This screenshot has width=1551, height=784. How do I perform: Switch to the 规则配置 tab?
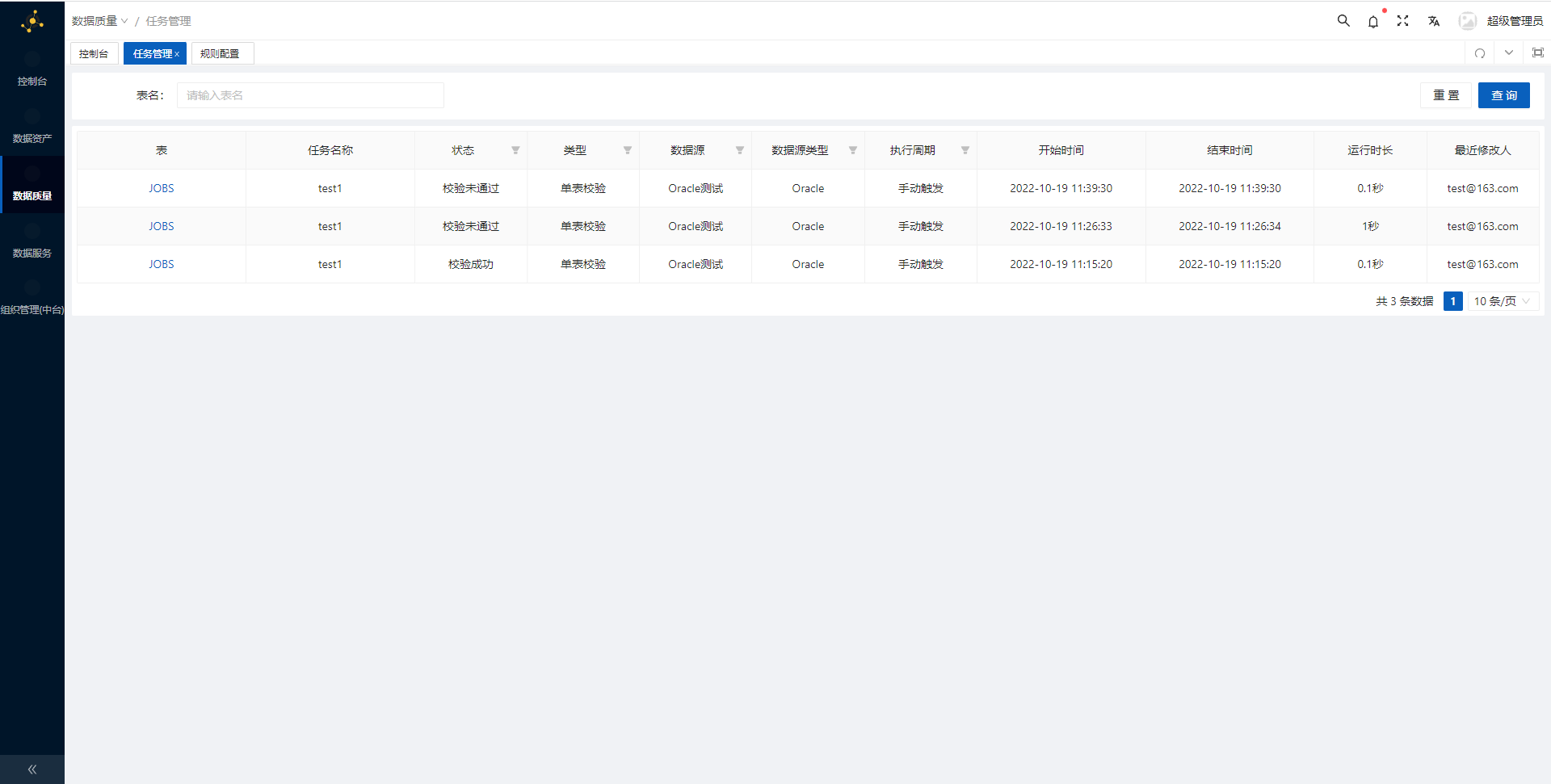[x=220, y=54]
